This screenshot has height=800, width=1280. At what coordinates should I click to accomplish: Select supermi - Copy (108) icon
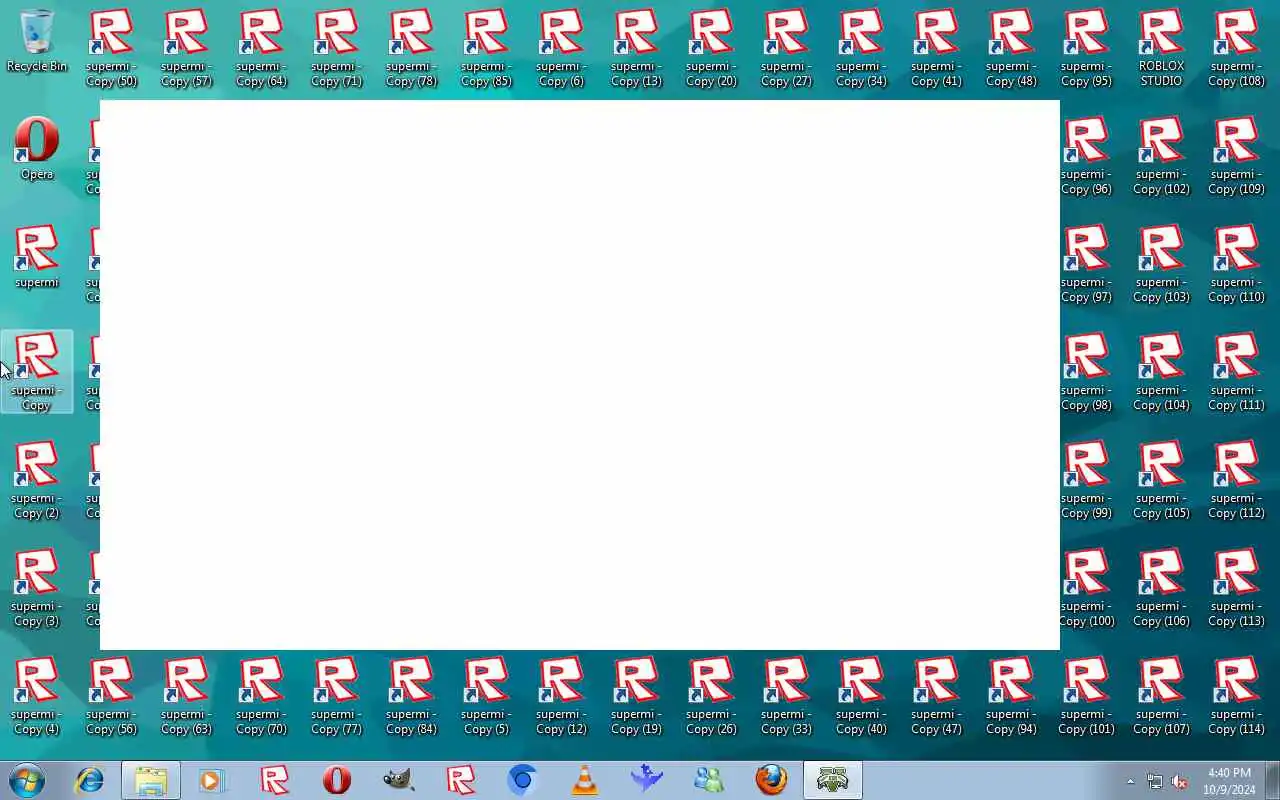(1236, 48)
